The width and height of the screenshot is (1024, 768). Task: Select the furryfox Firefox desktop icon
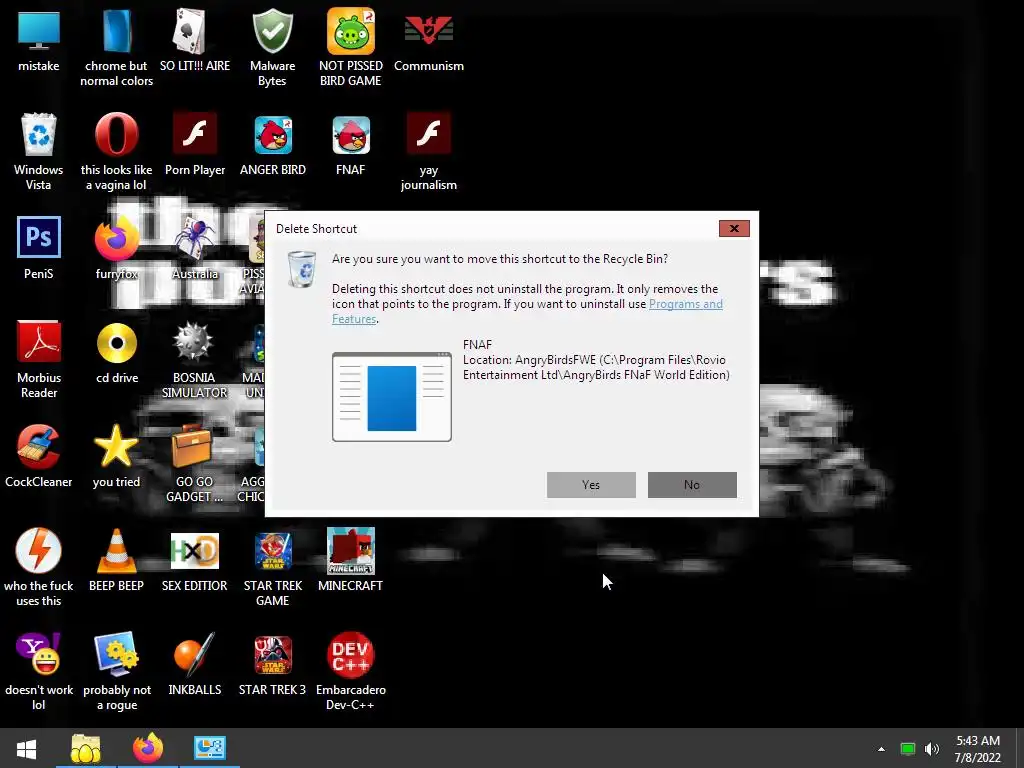click(116, 239)
